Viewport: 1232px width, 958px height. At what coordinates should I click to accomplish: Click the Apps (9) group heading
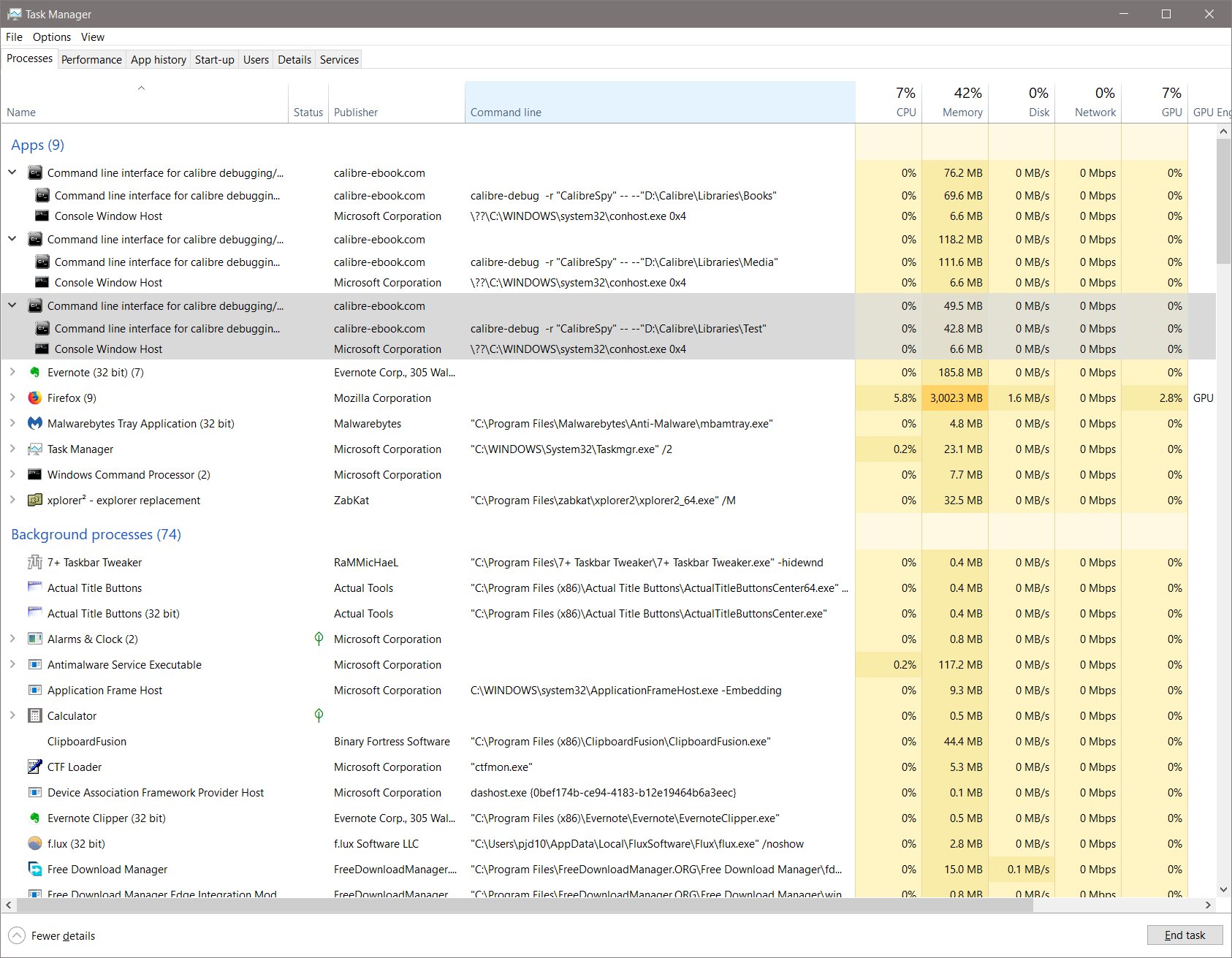pos(37,145)
